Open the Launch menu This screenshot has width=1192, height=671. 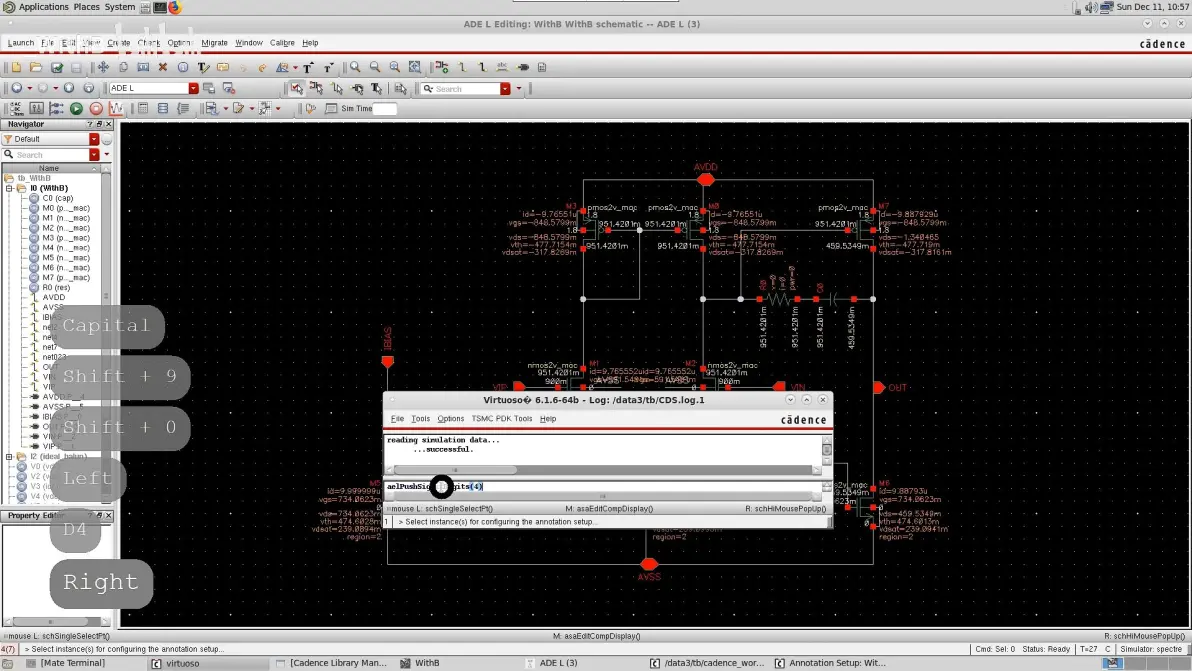21,43
